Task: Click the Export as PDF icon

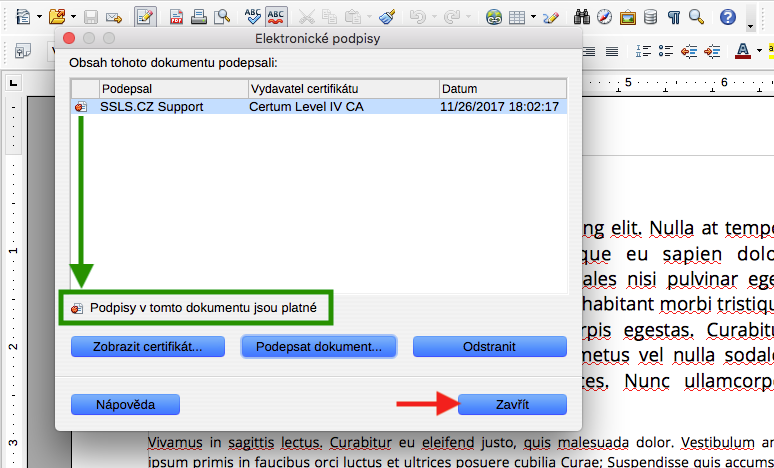Action: click(177, 17)
